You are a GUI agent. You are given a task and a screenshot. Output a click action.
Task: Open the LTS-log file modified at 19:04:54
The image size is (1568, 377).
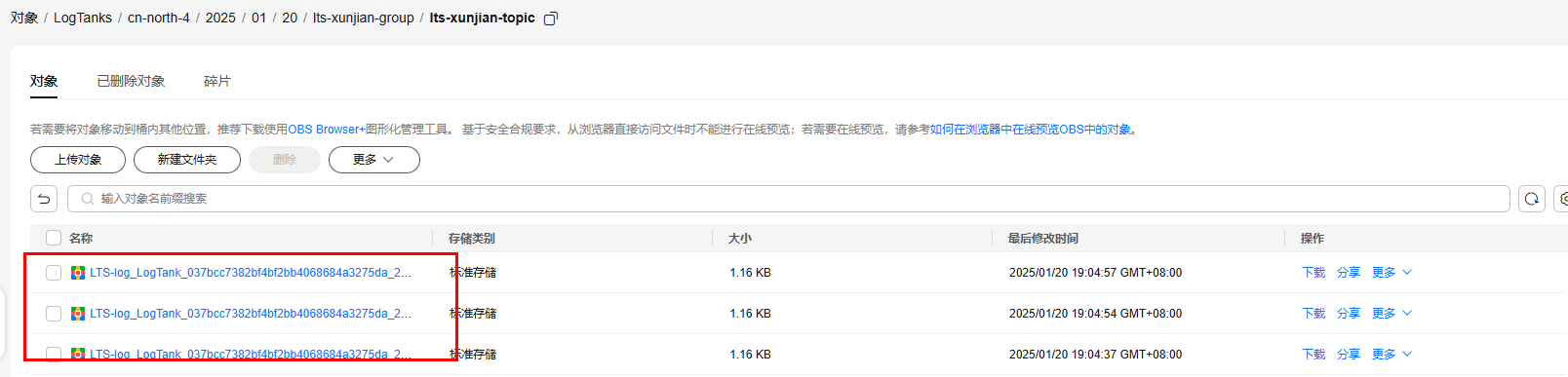pyautogui.click(x=251, y=314)
